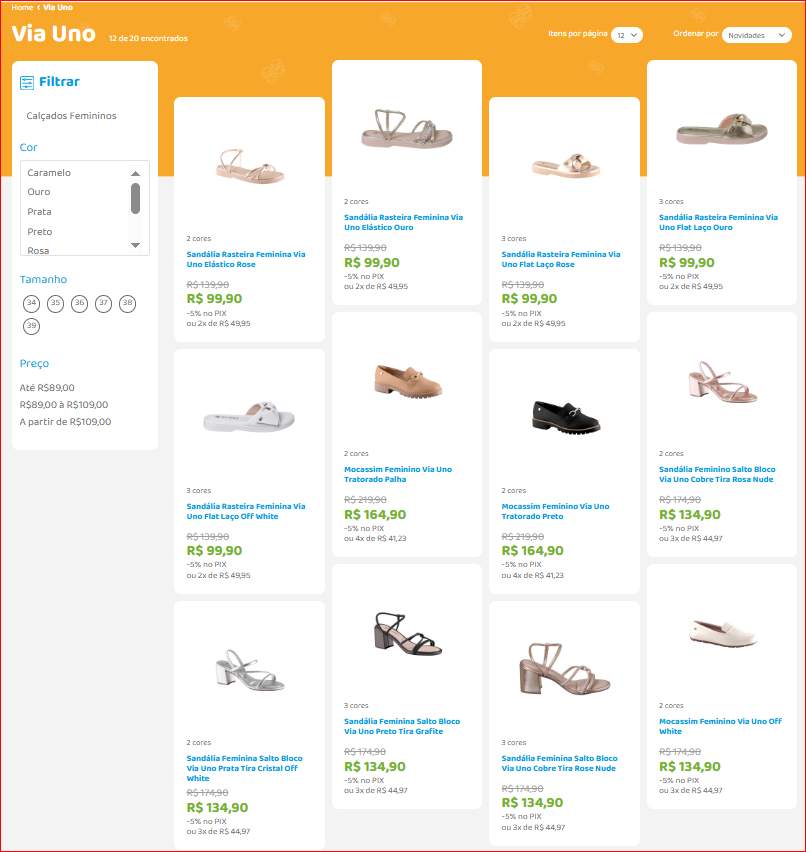Open the Itens por página dropdown
The image size is (806, 852).
coord(627,35)
